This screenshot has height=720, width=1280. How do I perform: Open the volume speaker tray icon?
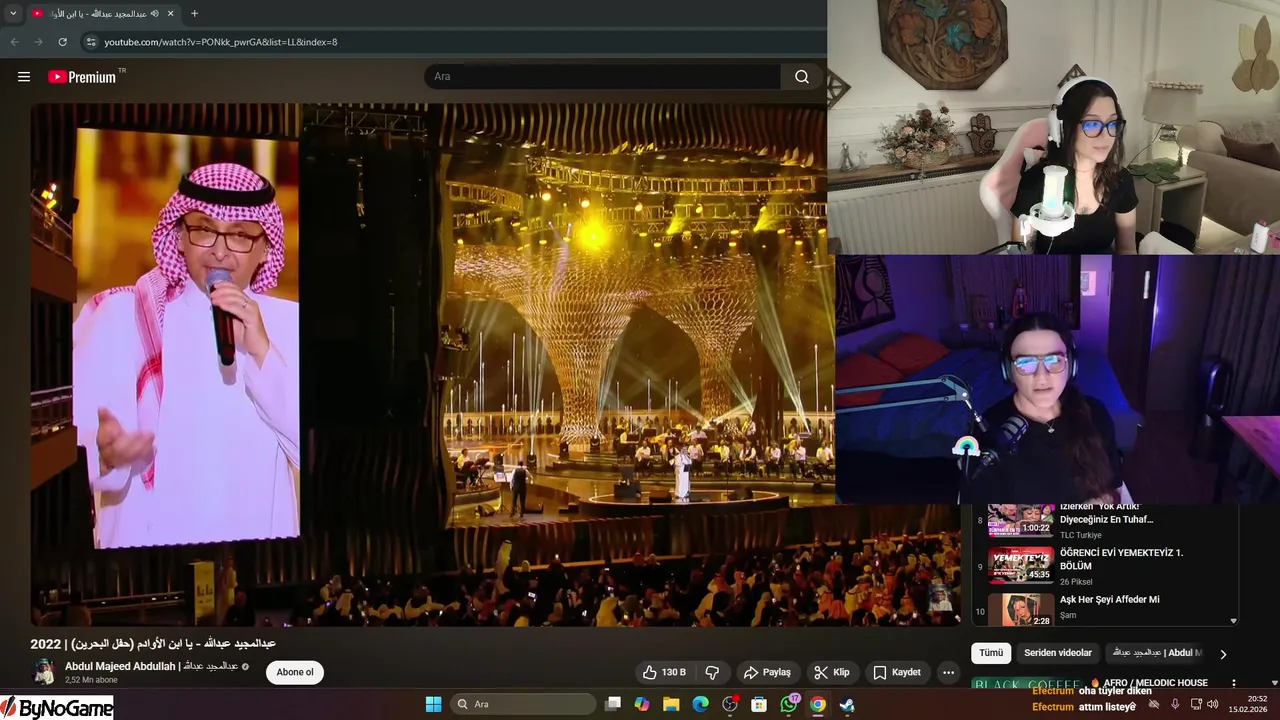pyautogui.click(x=1212, y=704)
